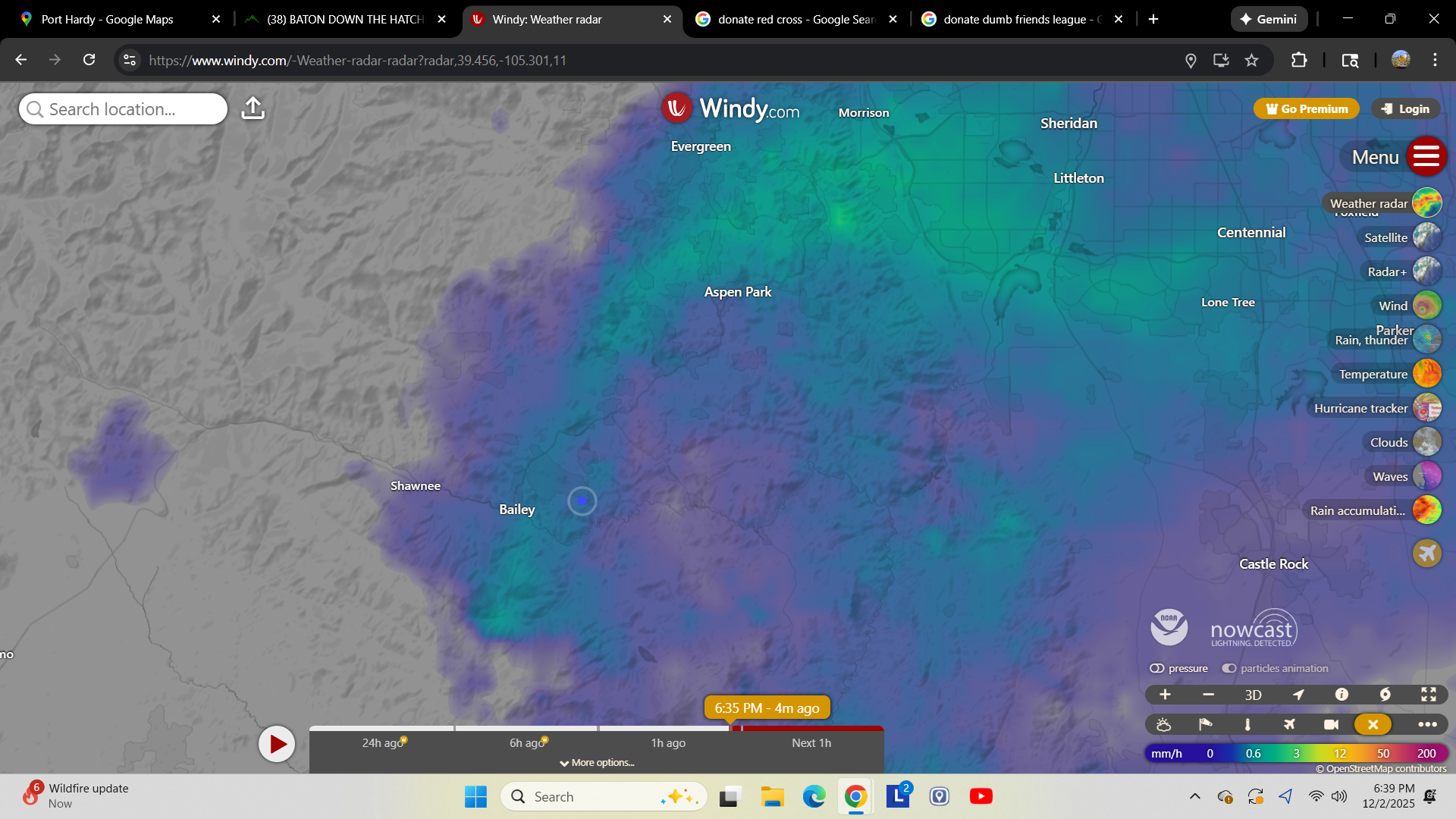Toggle particles animation switch

click(1228, 668)
